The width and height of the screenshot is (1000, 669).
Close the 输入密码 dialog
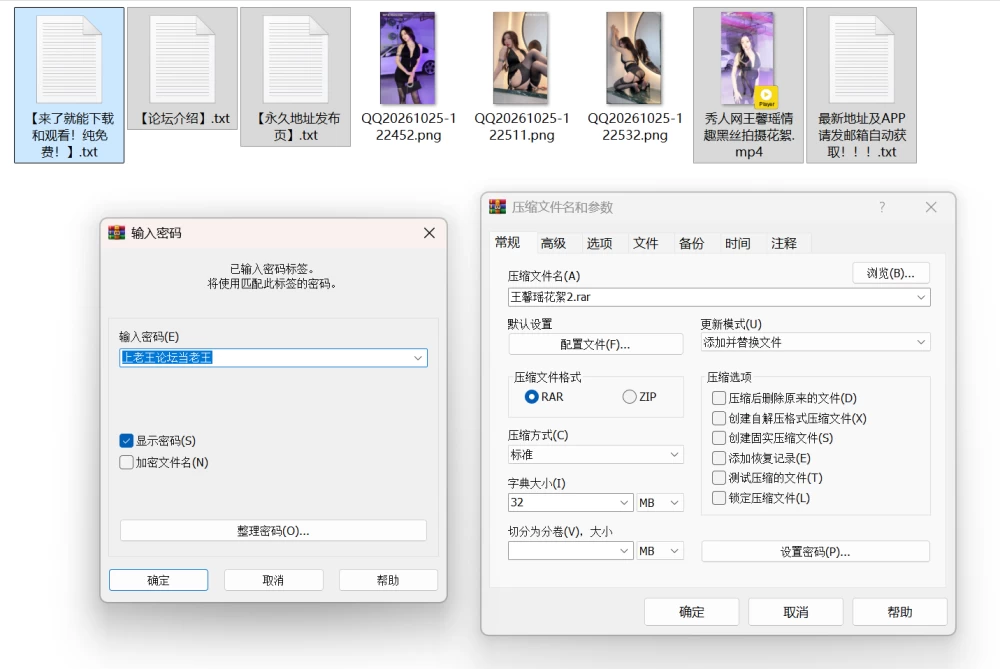pos(429,233)
